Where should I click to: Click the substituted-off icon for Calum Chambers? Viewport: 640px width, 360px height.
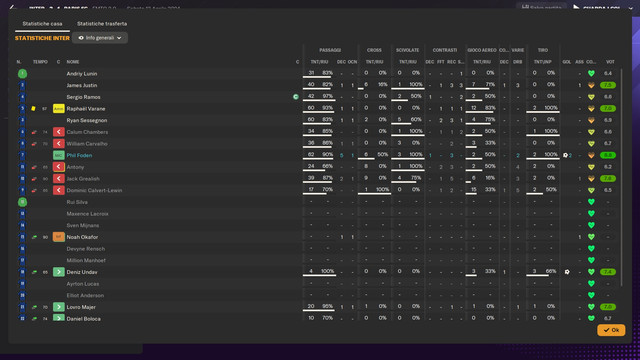[59, 132]
